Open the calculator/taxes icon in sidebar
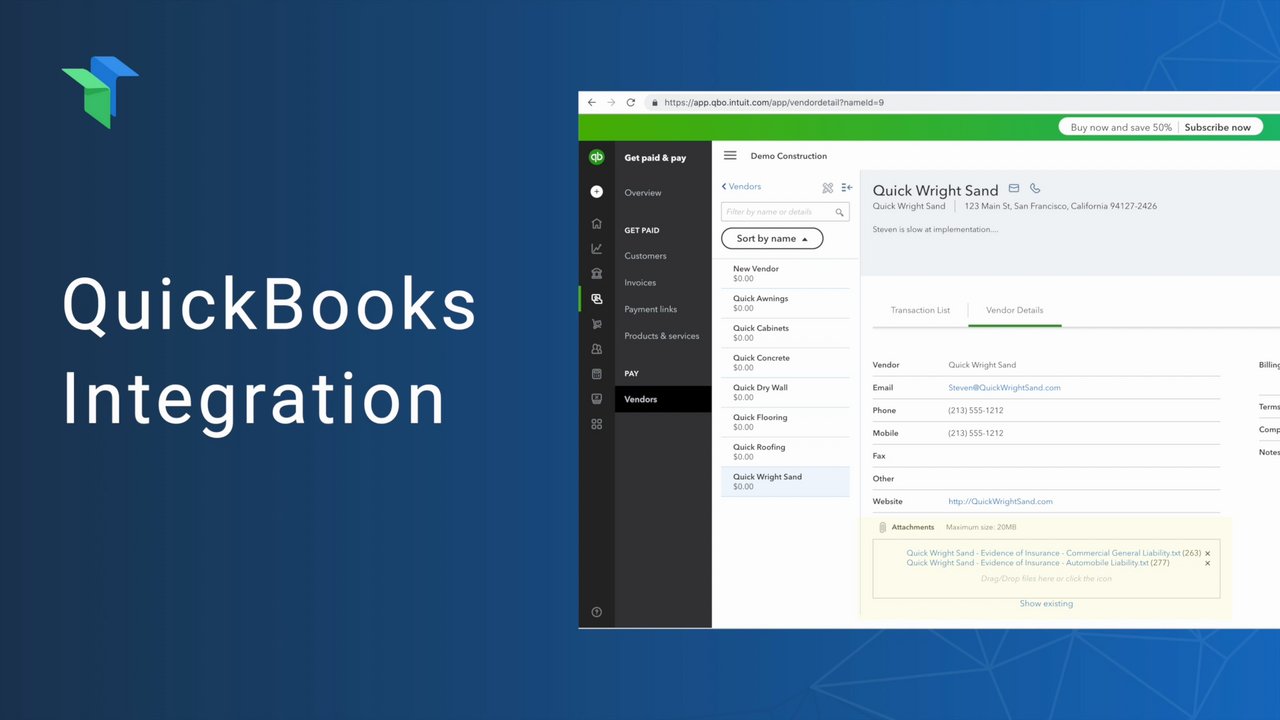This screenshot has width=1280, height=720. click(x=596, y=374)
